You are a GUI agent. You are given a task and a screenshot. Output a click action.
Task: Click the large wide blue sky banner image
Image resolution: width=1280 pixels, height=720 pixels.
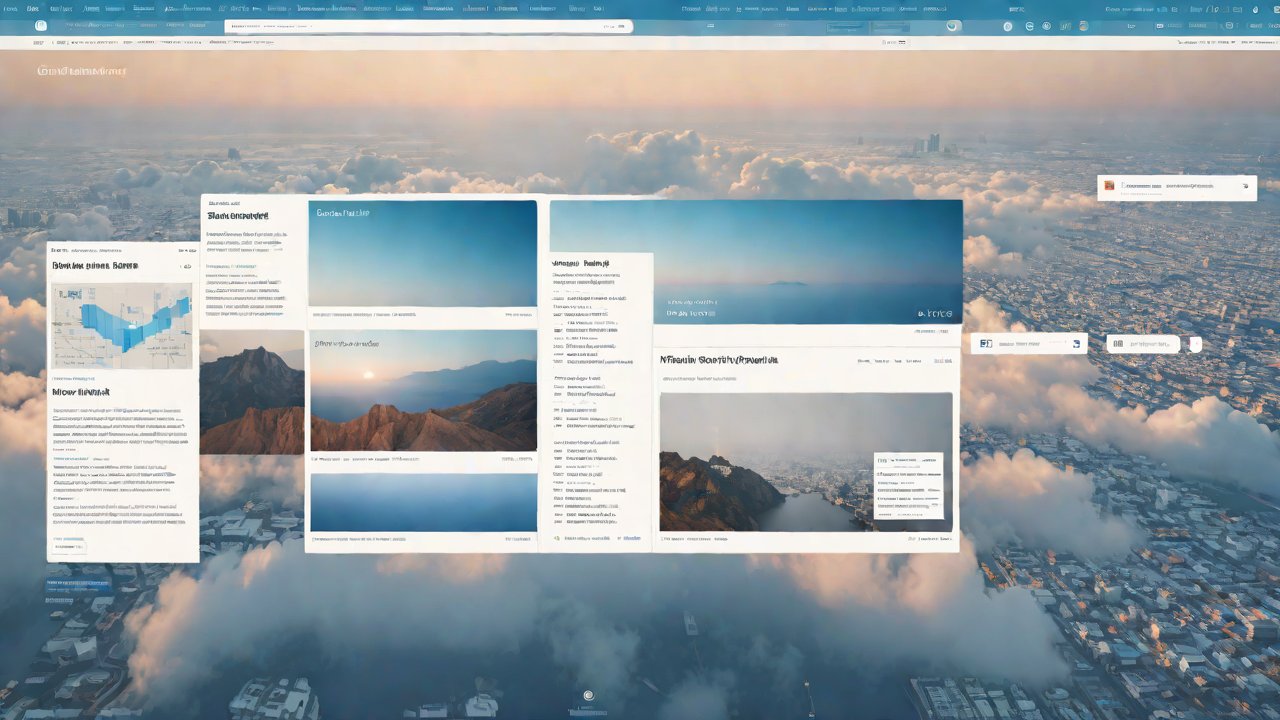[756, 261]
